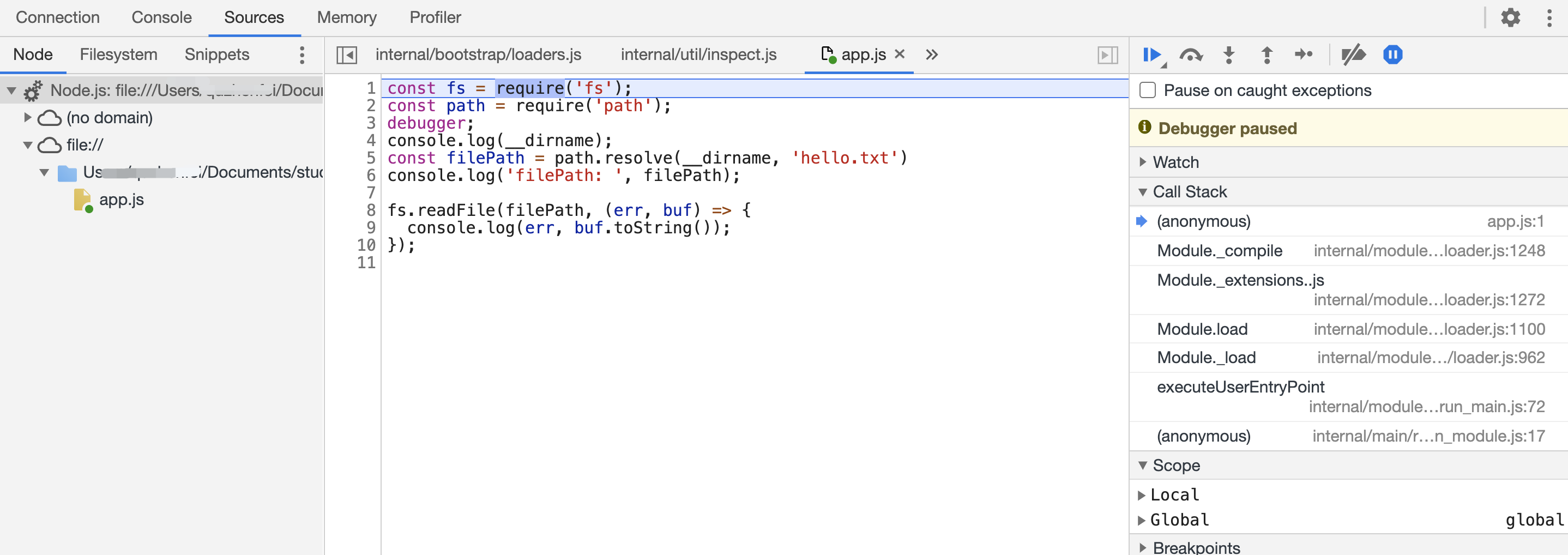This screenshot has height=555, width=1568.
Task: Resume script execution with the play icon
Action: [x=1152, y=56]
